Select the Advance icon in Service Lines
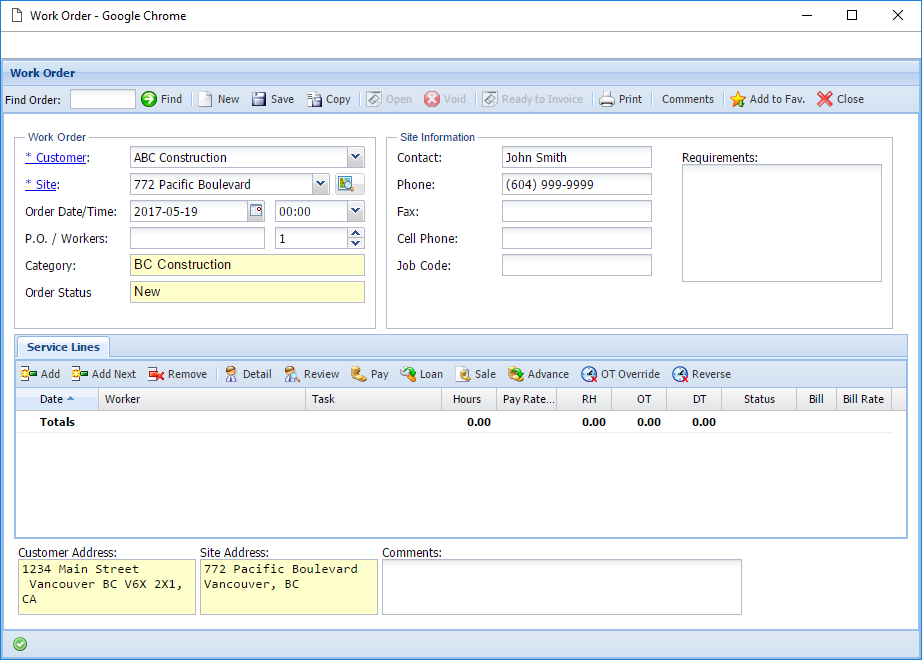The width and height of the screenshot is (922, 660). pos(537,373)
